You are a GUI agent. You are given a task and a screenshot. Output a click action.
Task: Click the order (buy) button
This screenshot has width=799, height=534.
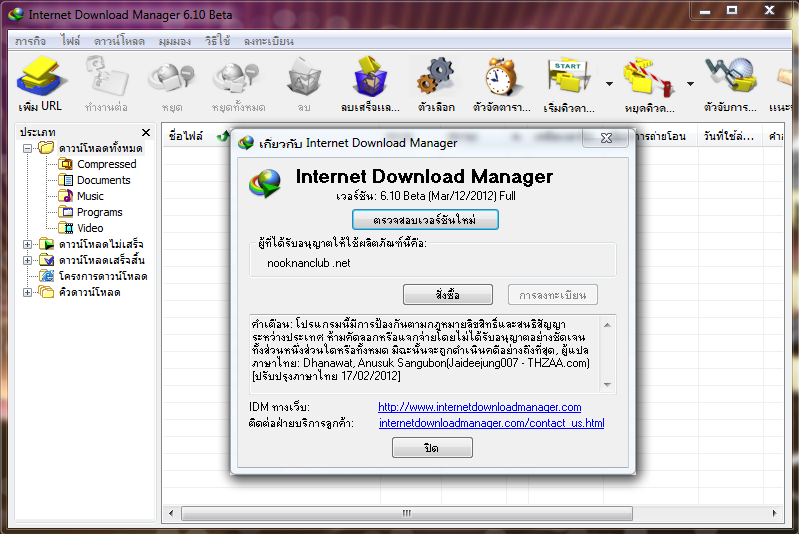[x=447, y=295]
